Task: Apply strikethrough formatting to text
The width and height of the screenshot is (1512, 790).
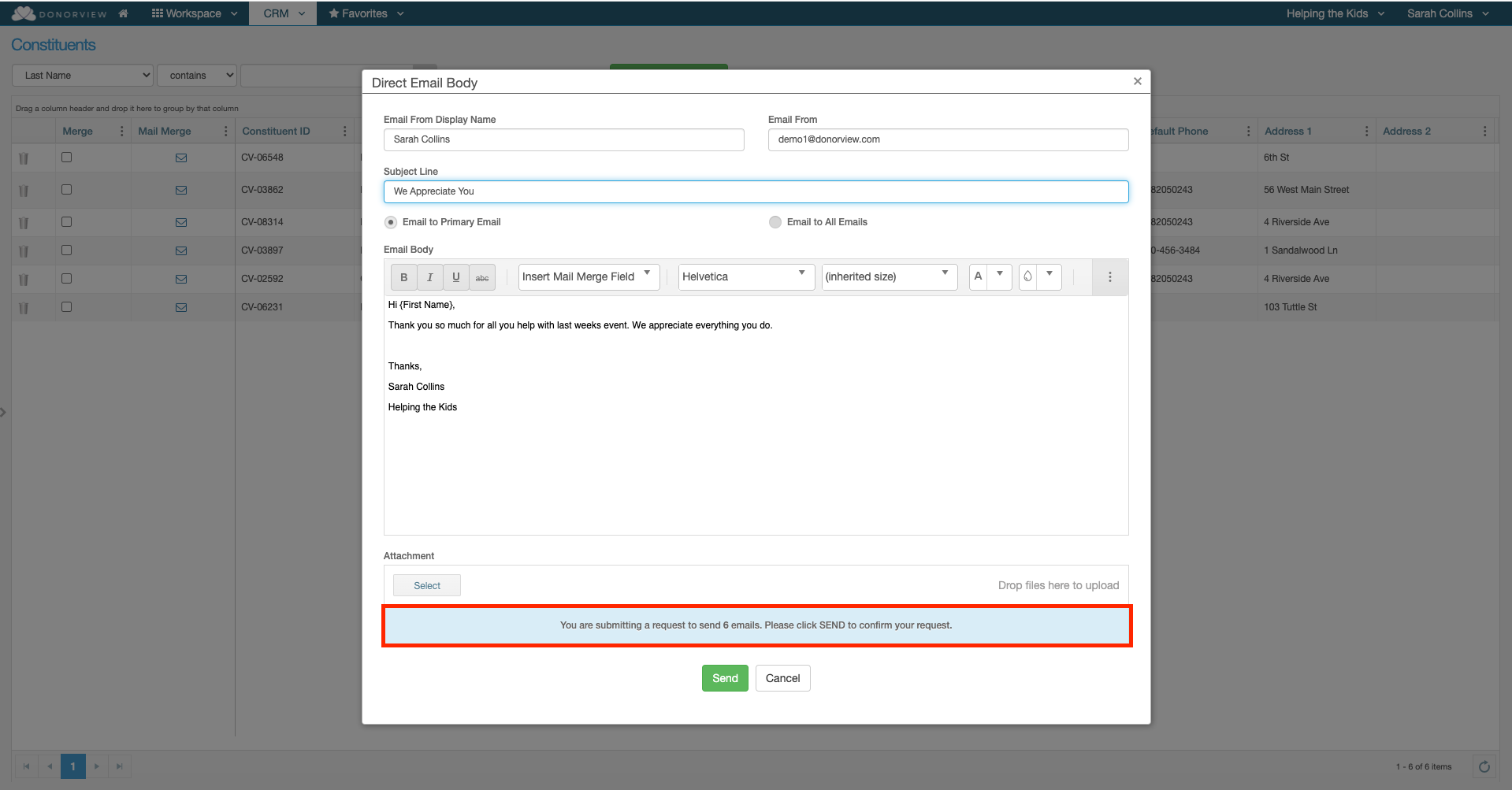Action: [482, 277]
